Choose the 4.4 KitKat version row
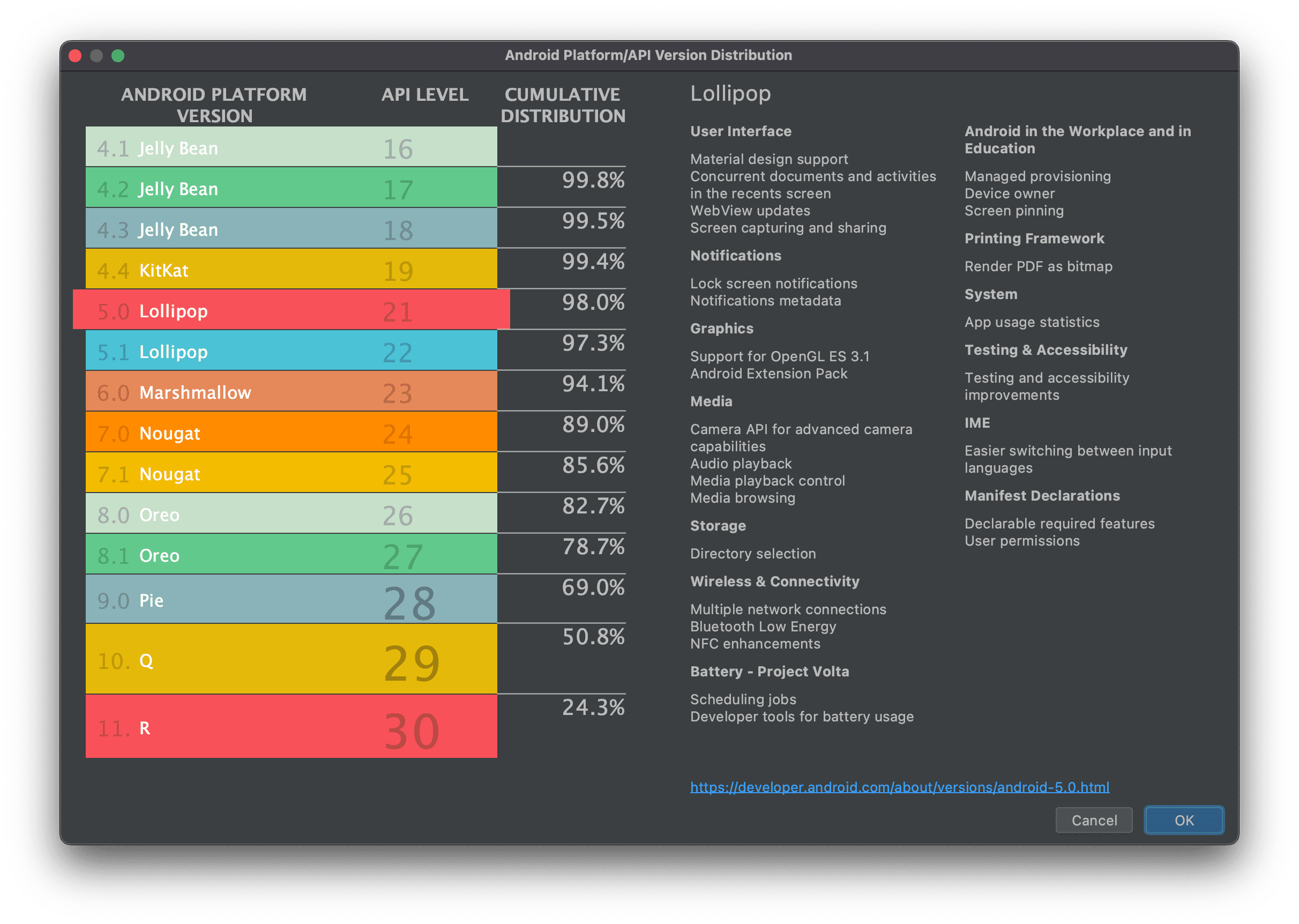This screenshot has height=924, width=1299. pyautogui.click(x=290, y=270)
